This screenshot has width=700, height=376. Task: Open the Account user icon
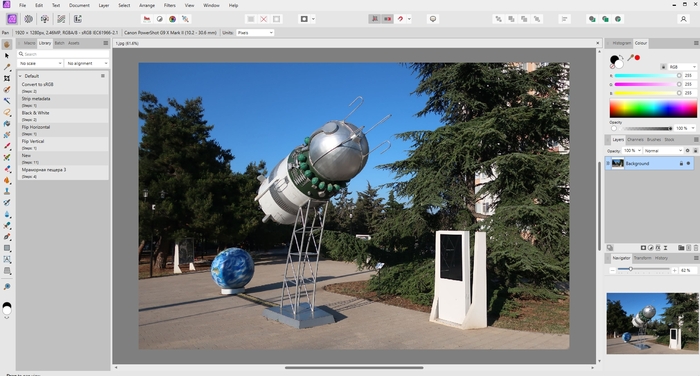[683, 19]
